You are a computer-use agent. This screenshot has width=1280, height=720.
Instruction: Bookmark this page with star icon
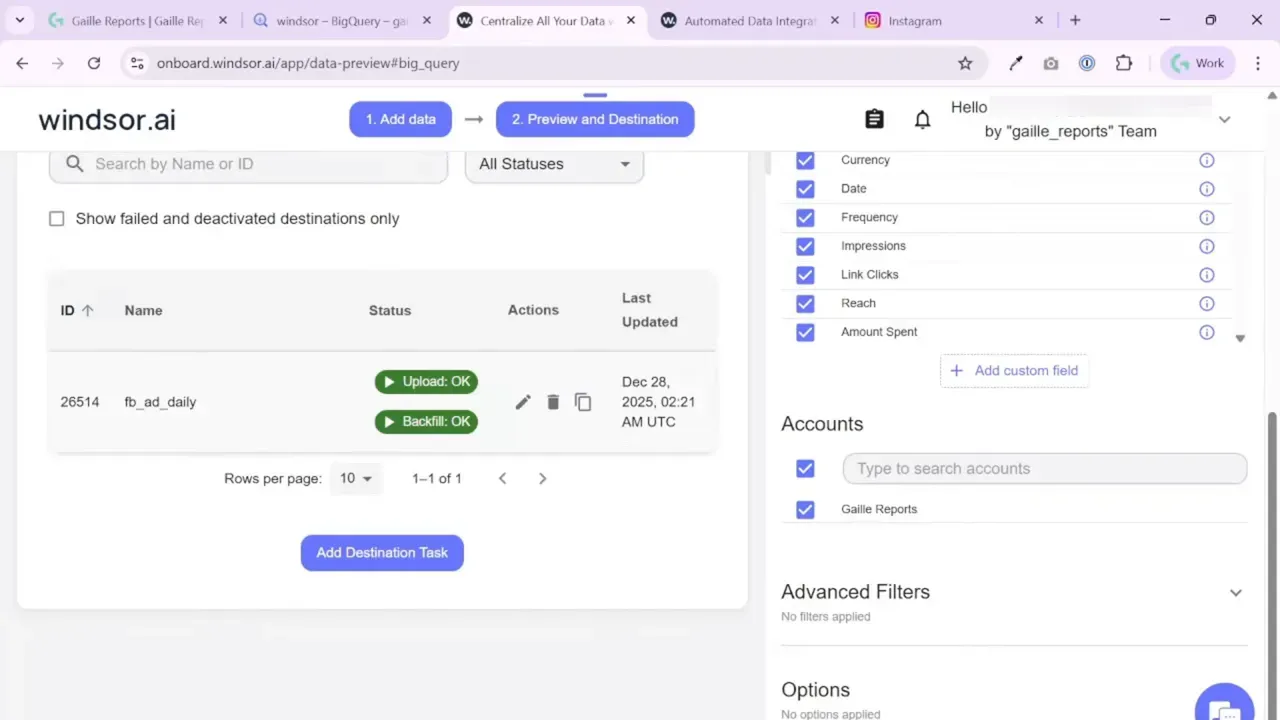tap(965, 63)
